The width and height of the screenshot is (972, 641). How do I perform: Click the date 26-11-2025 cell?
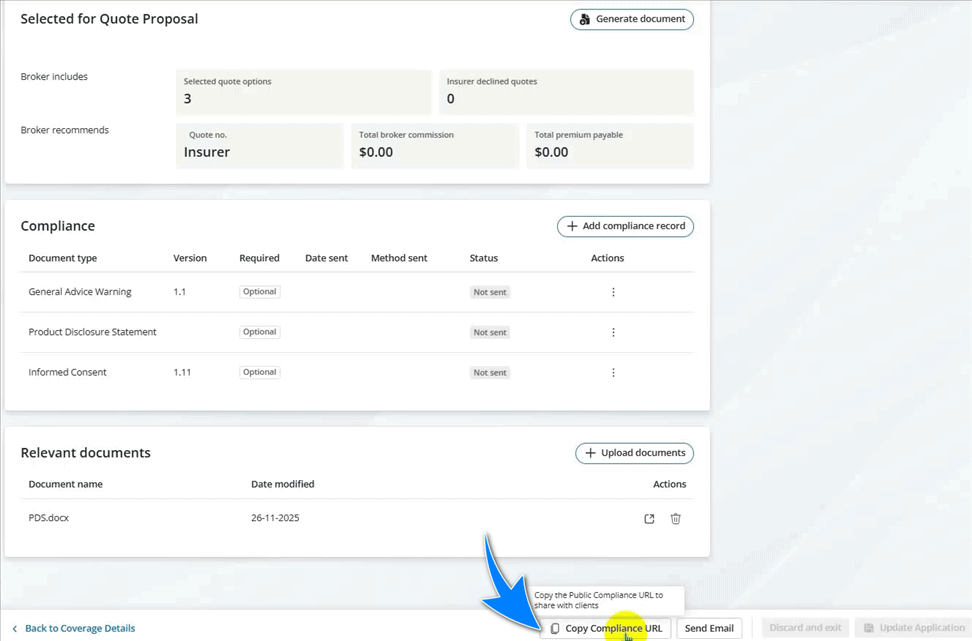(x=275, y=518)
